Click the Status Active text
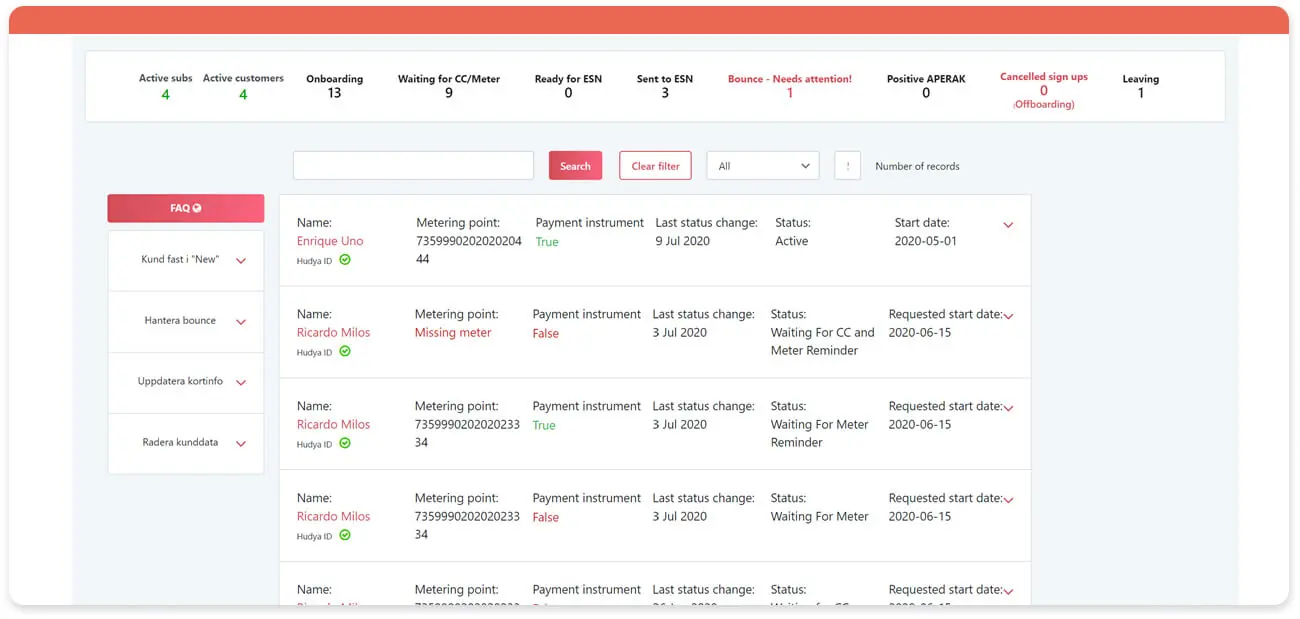 (x=791, y=241)
